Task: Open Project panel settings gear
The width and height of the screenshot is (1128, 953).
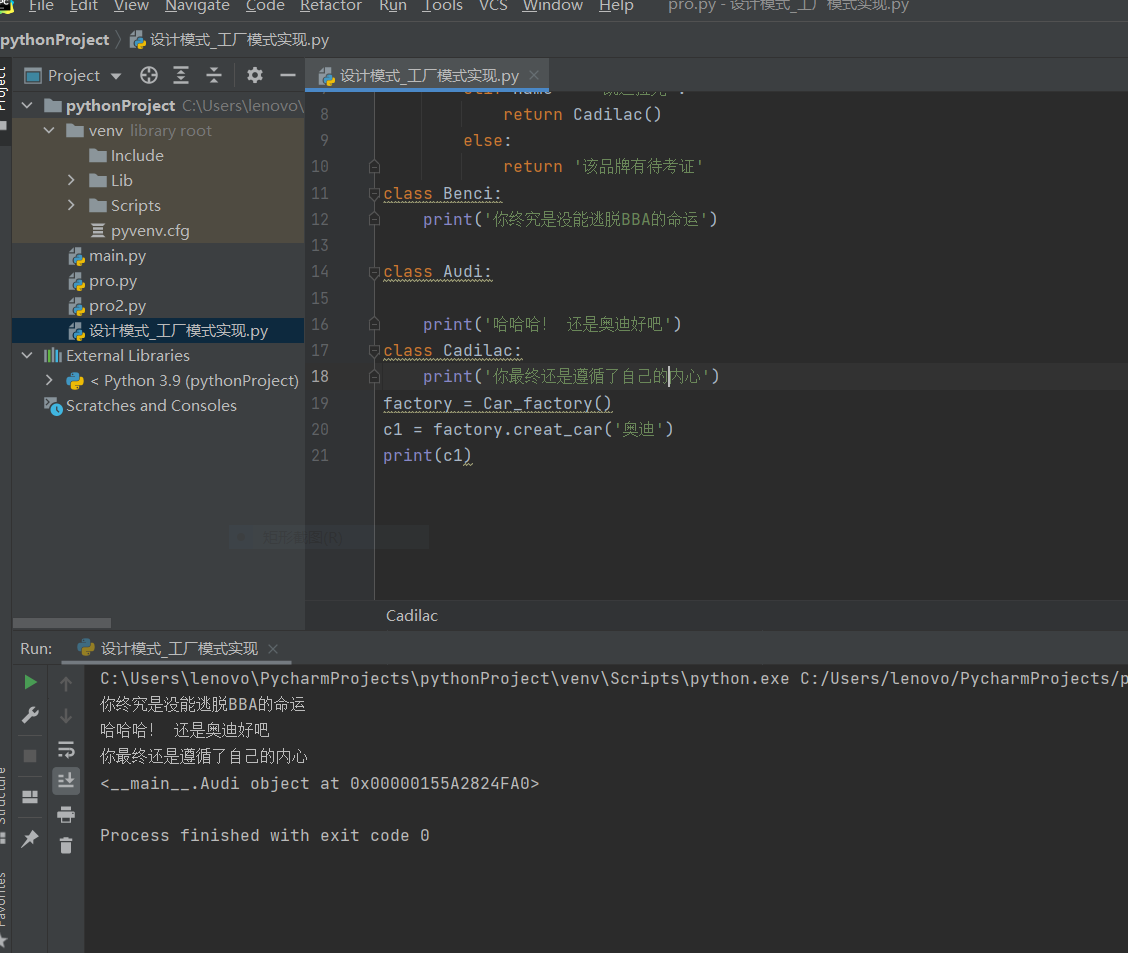Action: (255, 75)
